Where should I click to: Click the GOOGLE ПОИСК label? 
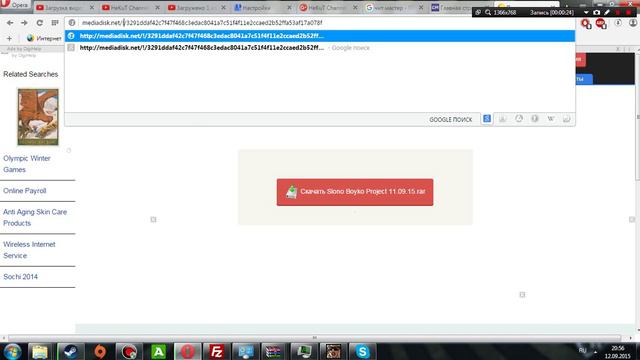coord(450,119)
